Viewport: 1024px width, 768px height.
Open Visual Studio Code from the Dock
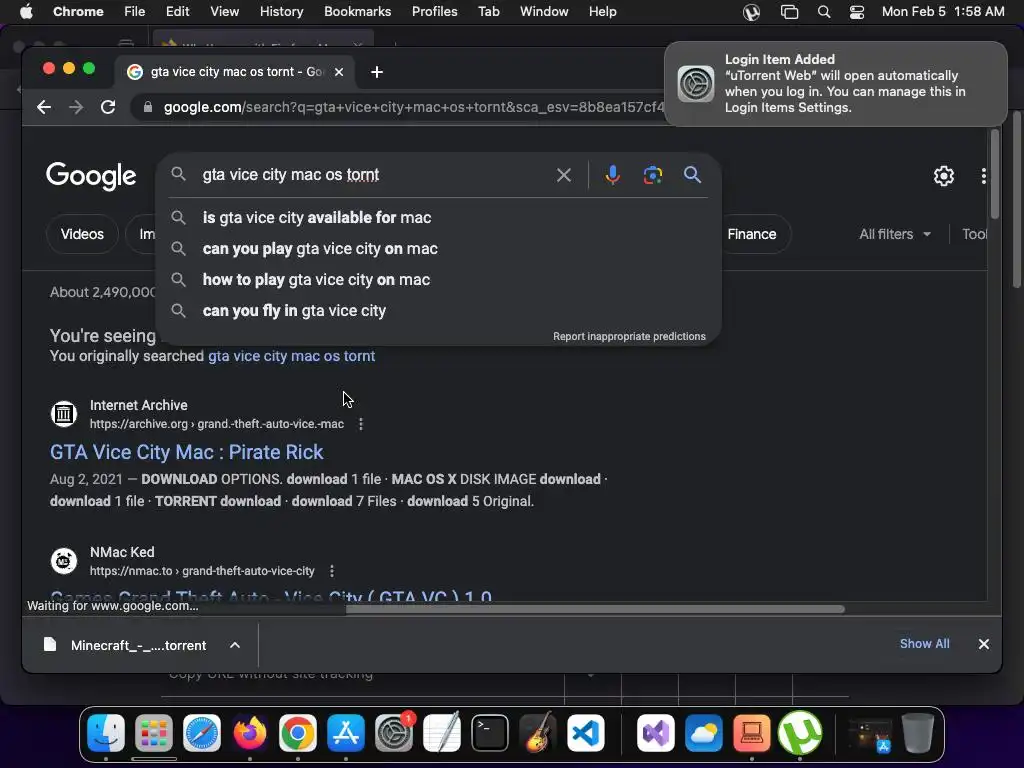586,733
